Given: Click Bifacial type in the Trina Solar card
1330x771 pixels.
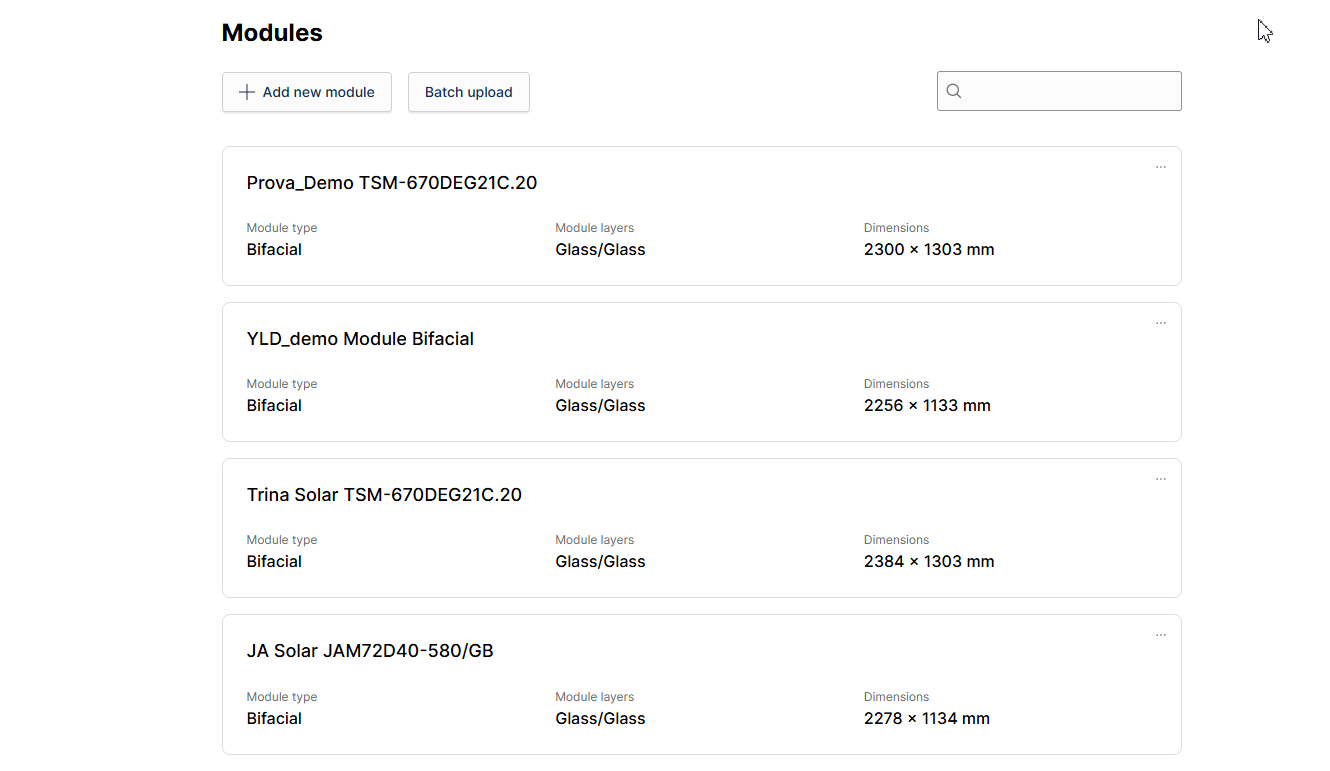Looking at the screenshot, I should click(x=274, y=562).
